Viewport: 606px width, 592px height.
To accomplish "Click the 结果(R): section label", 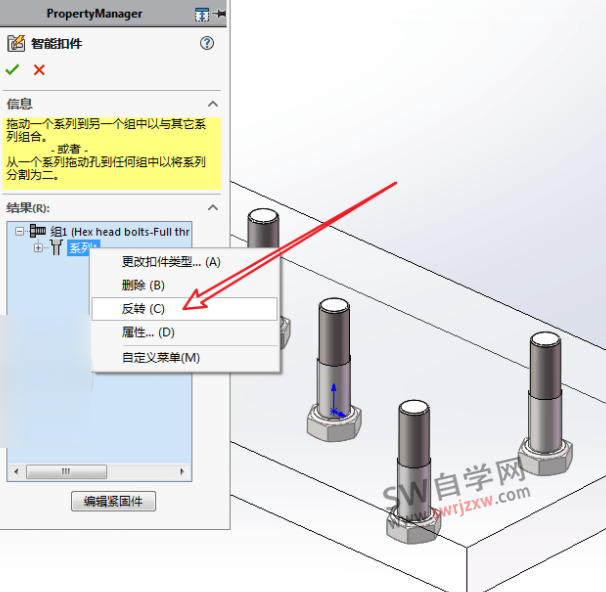I will 28,208.
